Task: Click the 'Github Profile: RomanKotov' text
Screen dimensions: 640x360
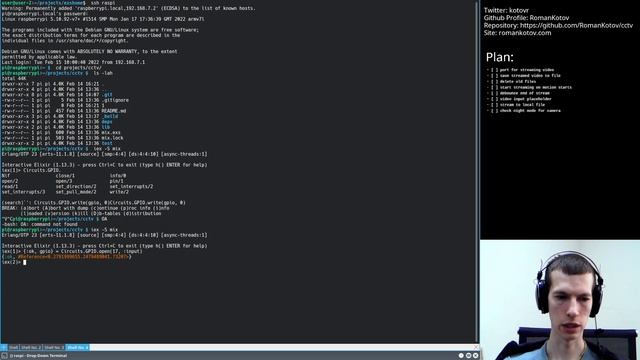Action: 527,18
